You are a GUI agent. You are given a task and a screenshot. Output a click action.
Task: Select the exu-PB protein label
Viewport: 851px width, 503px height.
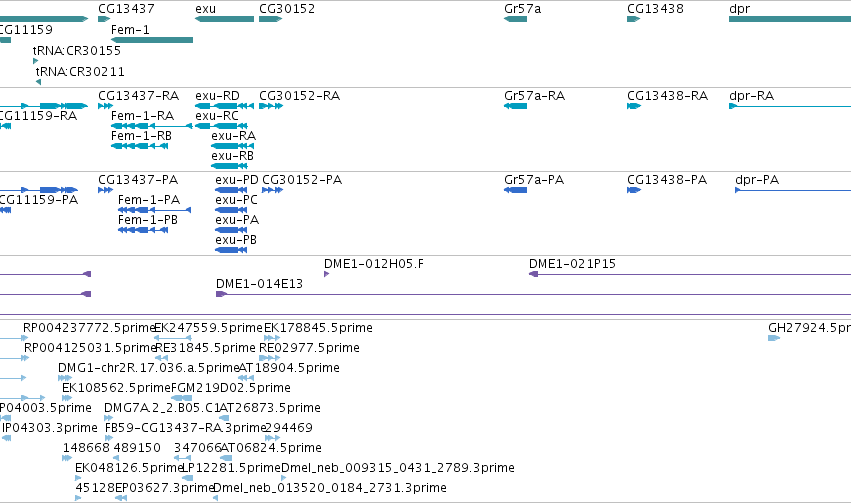[236, 240]
